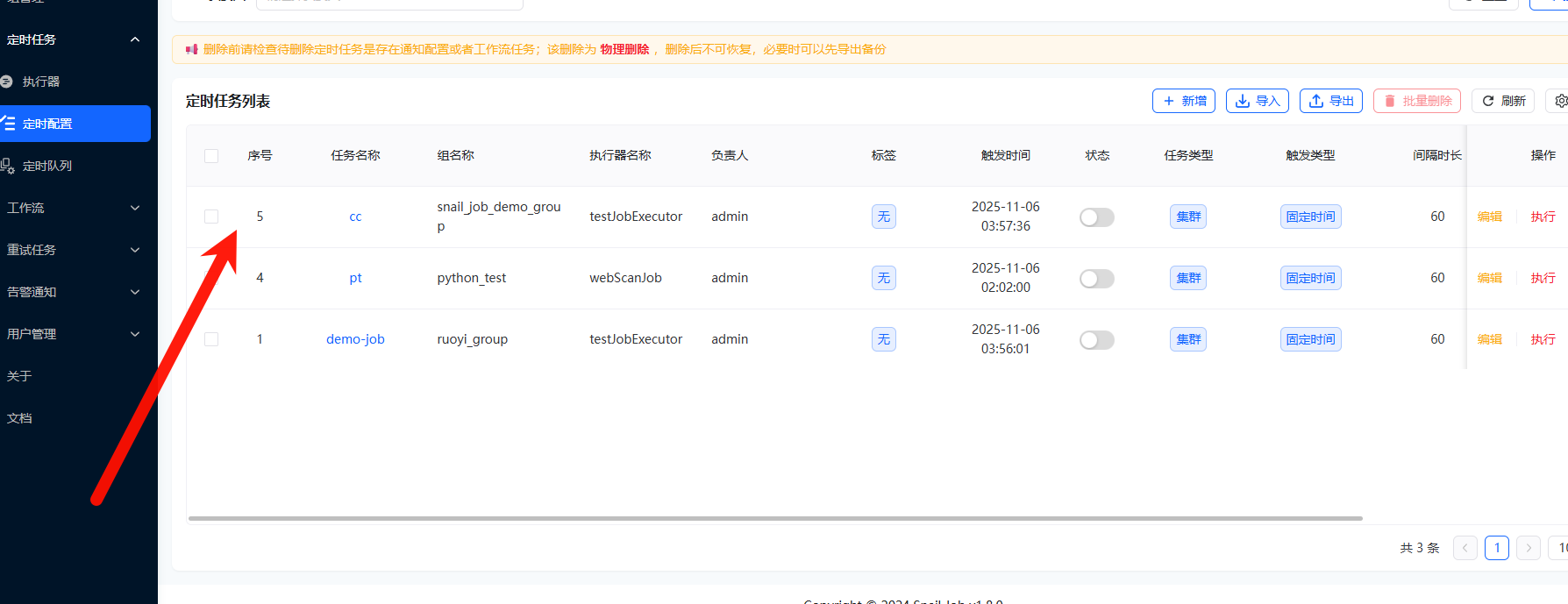Viewport: 1568px width, 604px height.
Task: Click the horizontal table scrollbar
Action: 774,518
